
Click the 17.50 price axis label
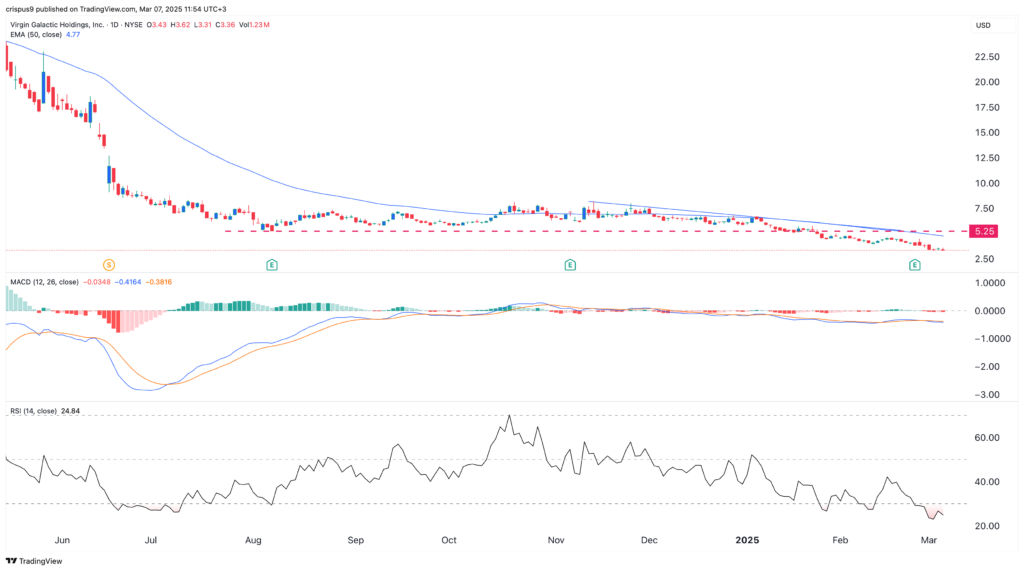tap(987, 107)
